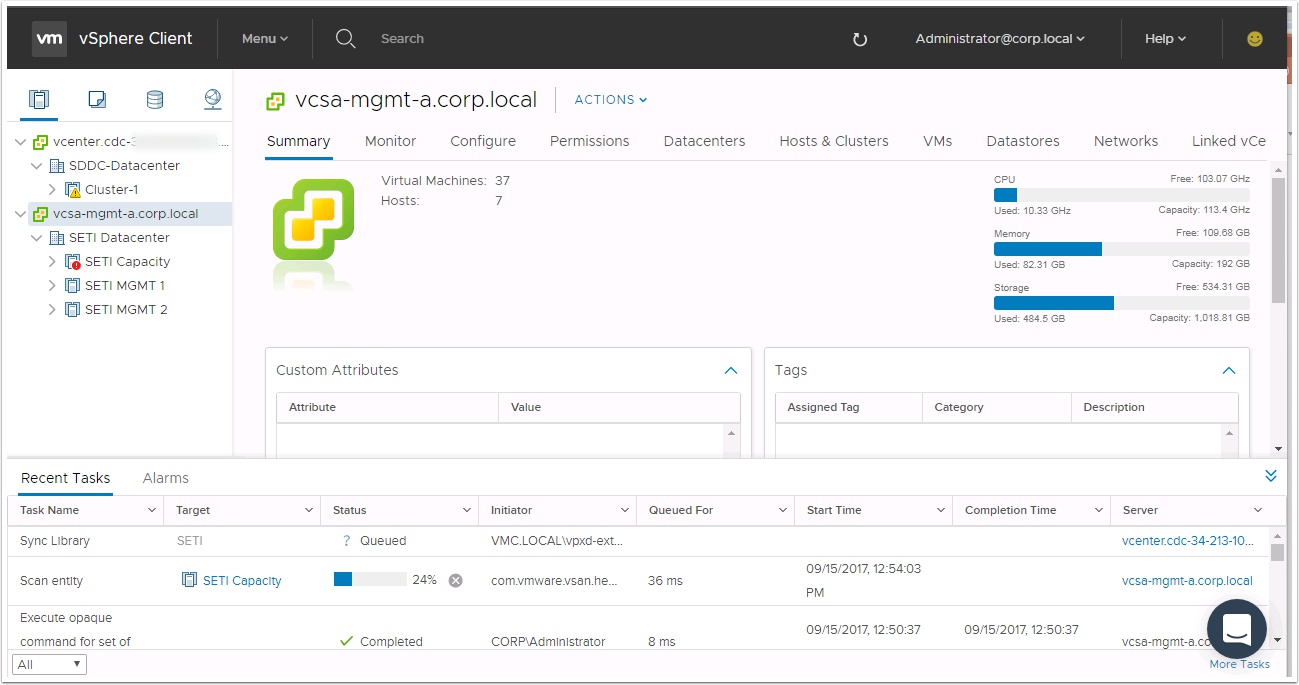This screenshot has width=1299, height=685.
Task: Open the Help dropdown
Action: pos(1166,39)
